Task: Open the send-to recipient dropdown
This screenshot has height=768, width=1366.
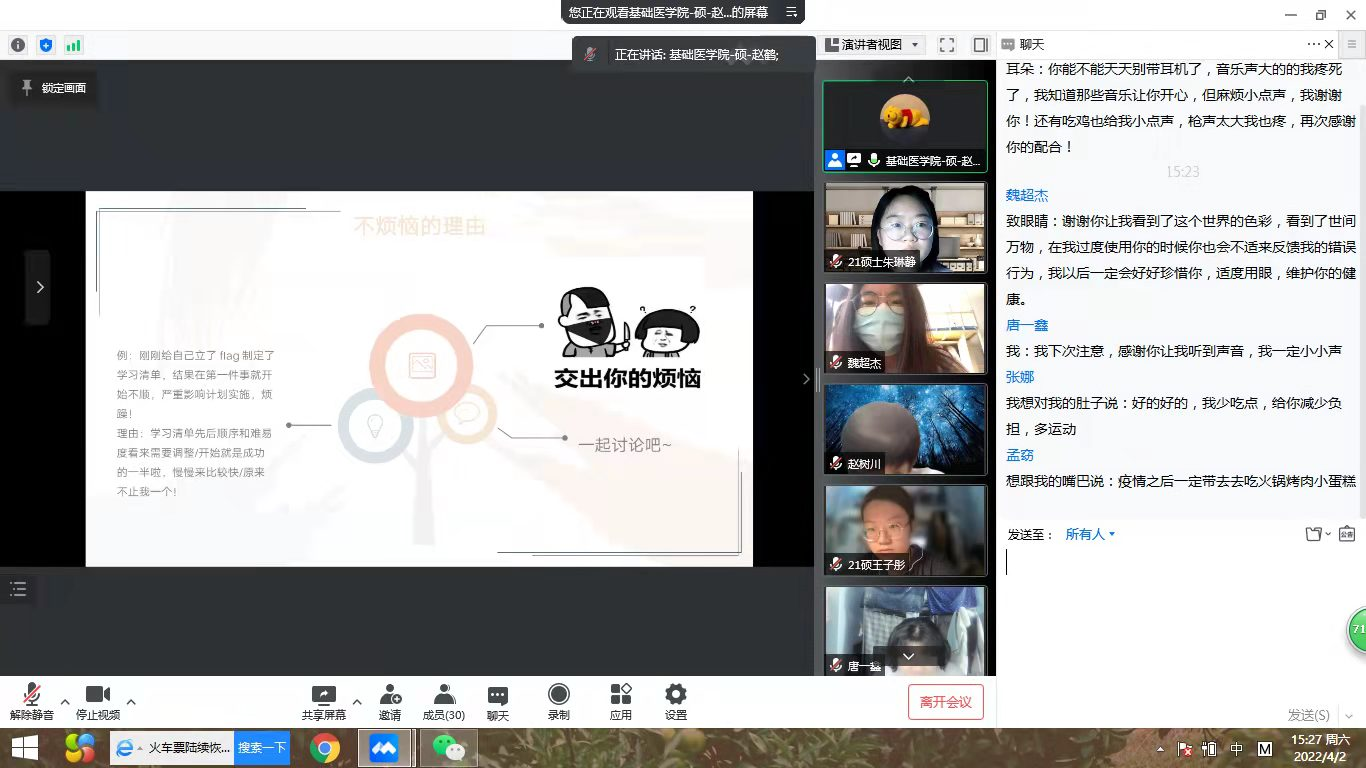Action: point(1090,535)
